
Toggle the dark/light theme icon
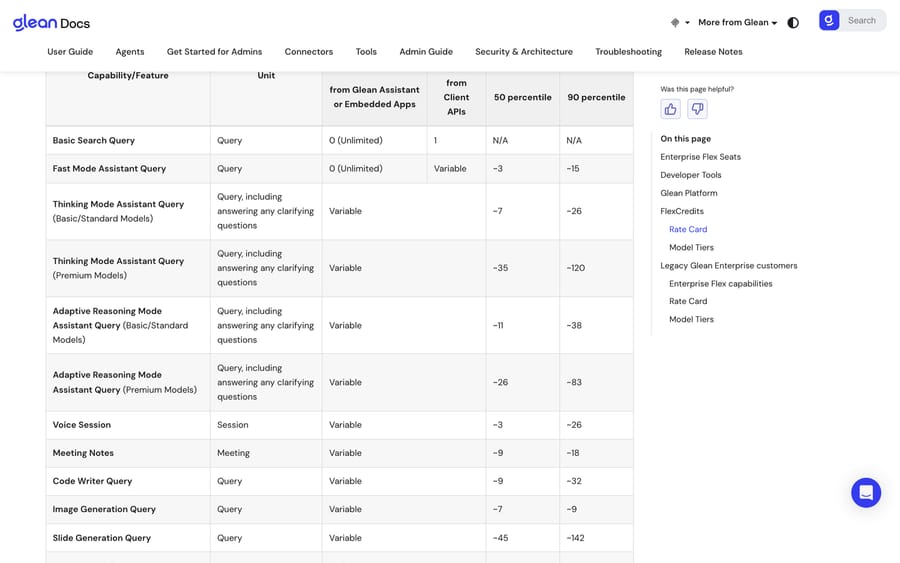coord(793,22)
